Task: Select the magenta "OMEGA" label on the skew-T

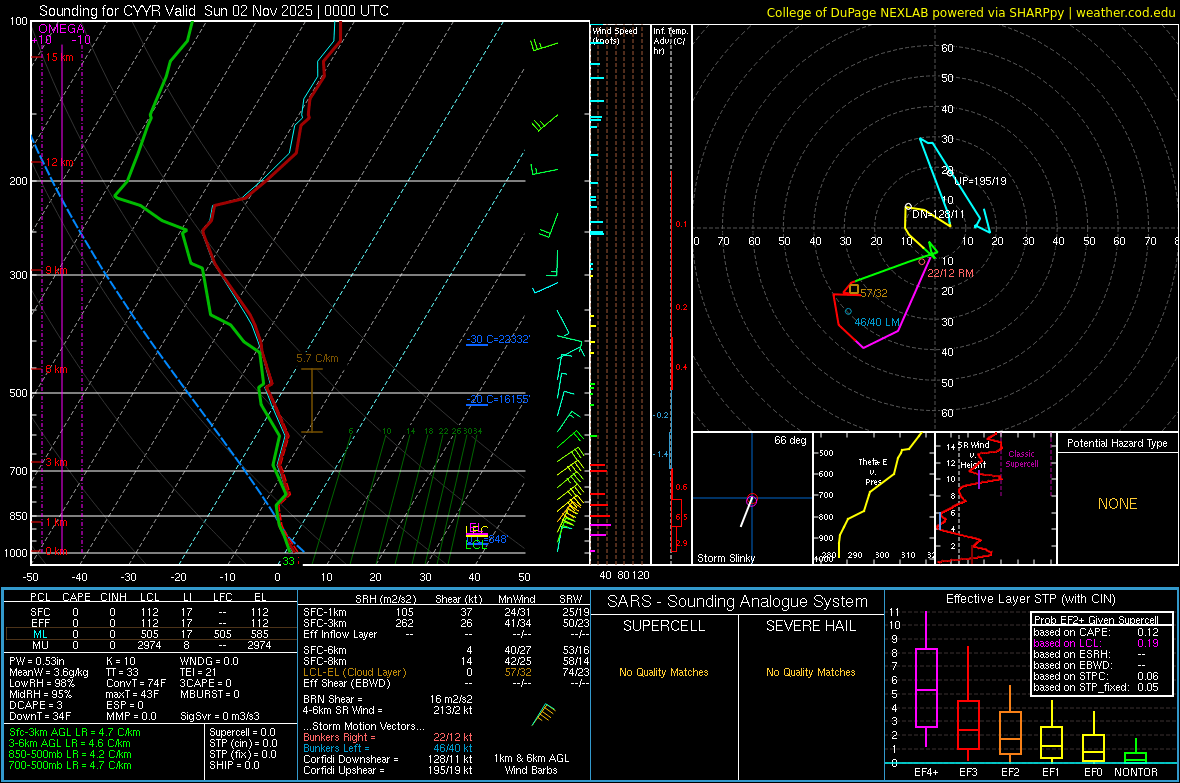Action: tap(62, 29)
